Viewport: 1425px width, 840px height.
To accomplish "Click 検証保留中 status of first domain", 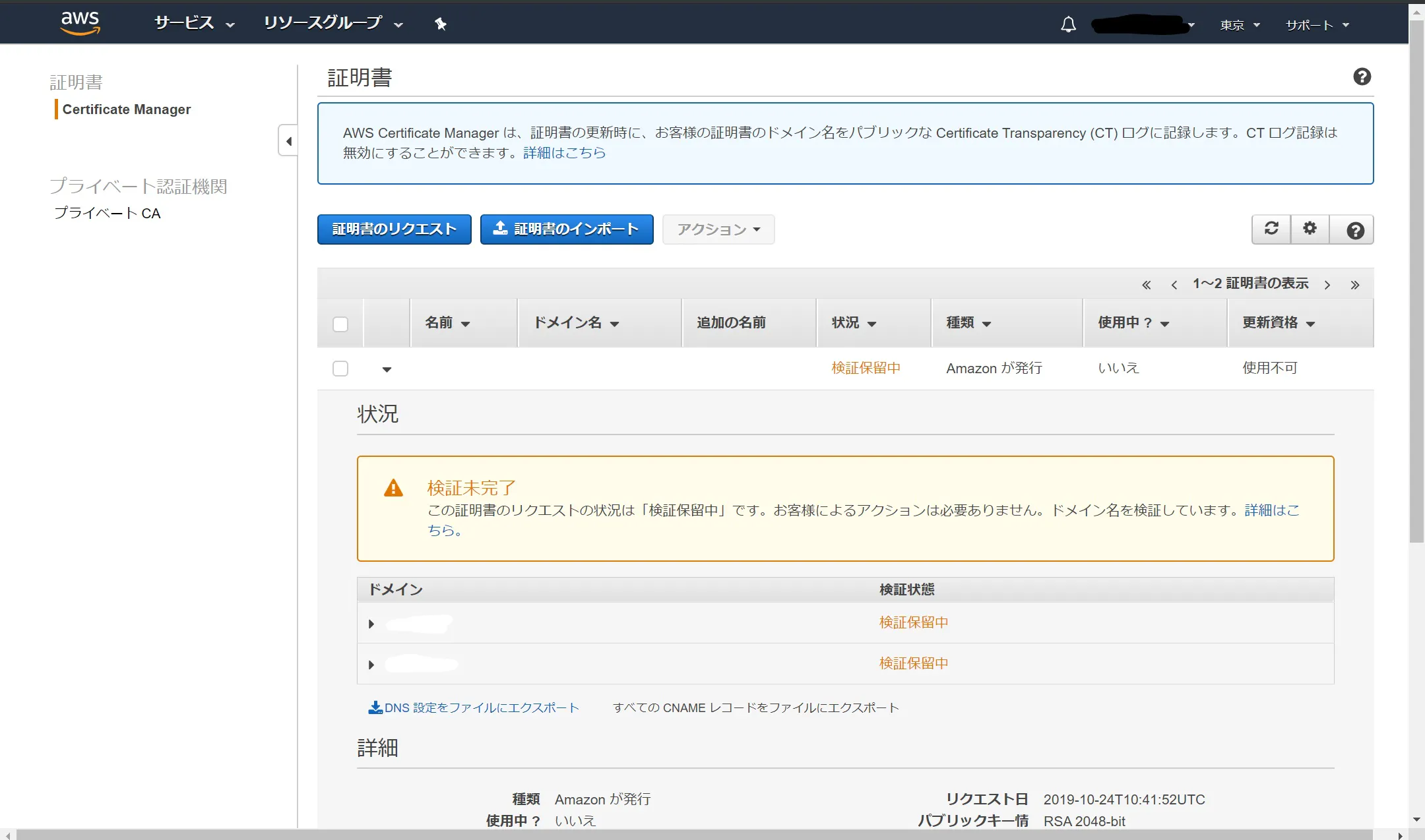I will [x=914, y=622].
